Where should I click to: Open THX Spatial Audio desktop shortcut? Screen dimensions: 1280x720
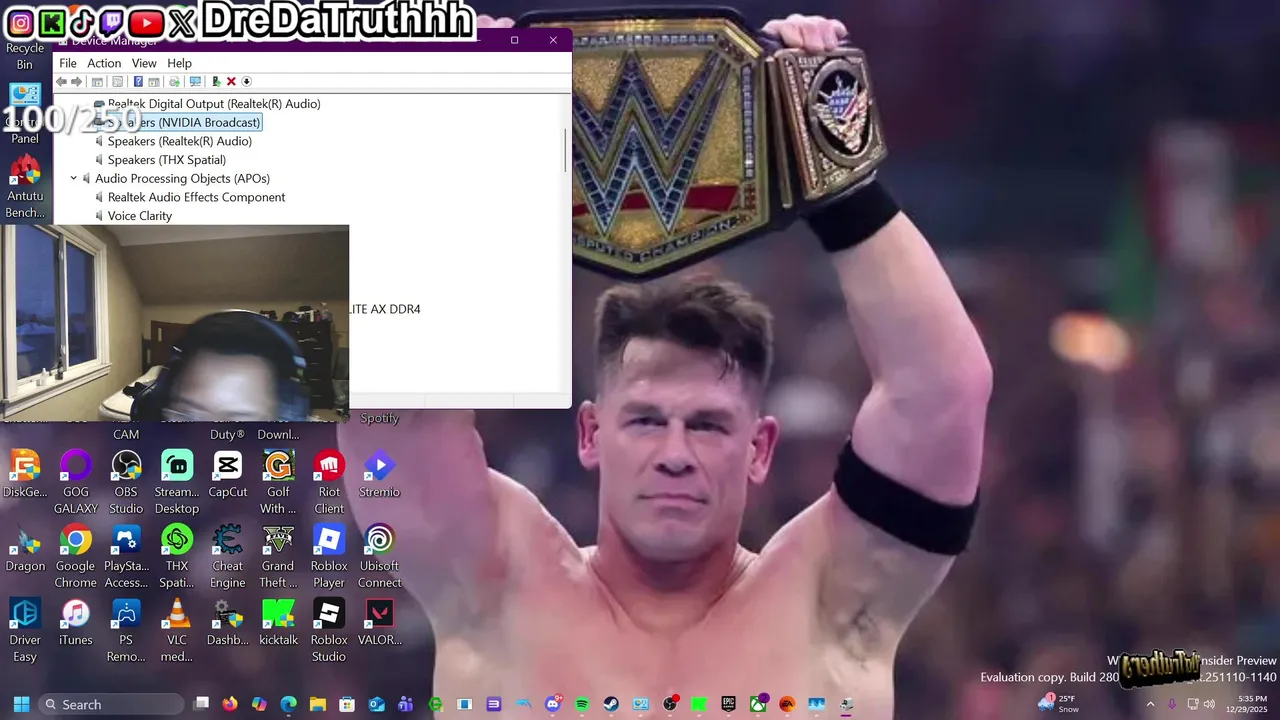[177, 556]
